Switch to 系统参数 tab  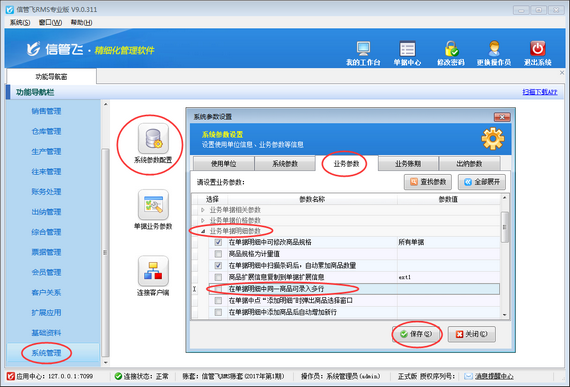pos(285,164)
